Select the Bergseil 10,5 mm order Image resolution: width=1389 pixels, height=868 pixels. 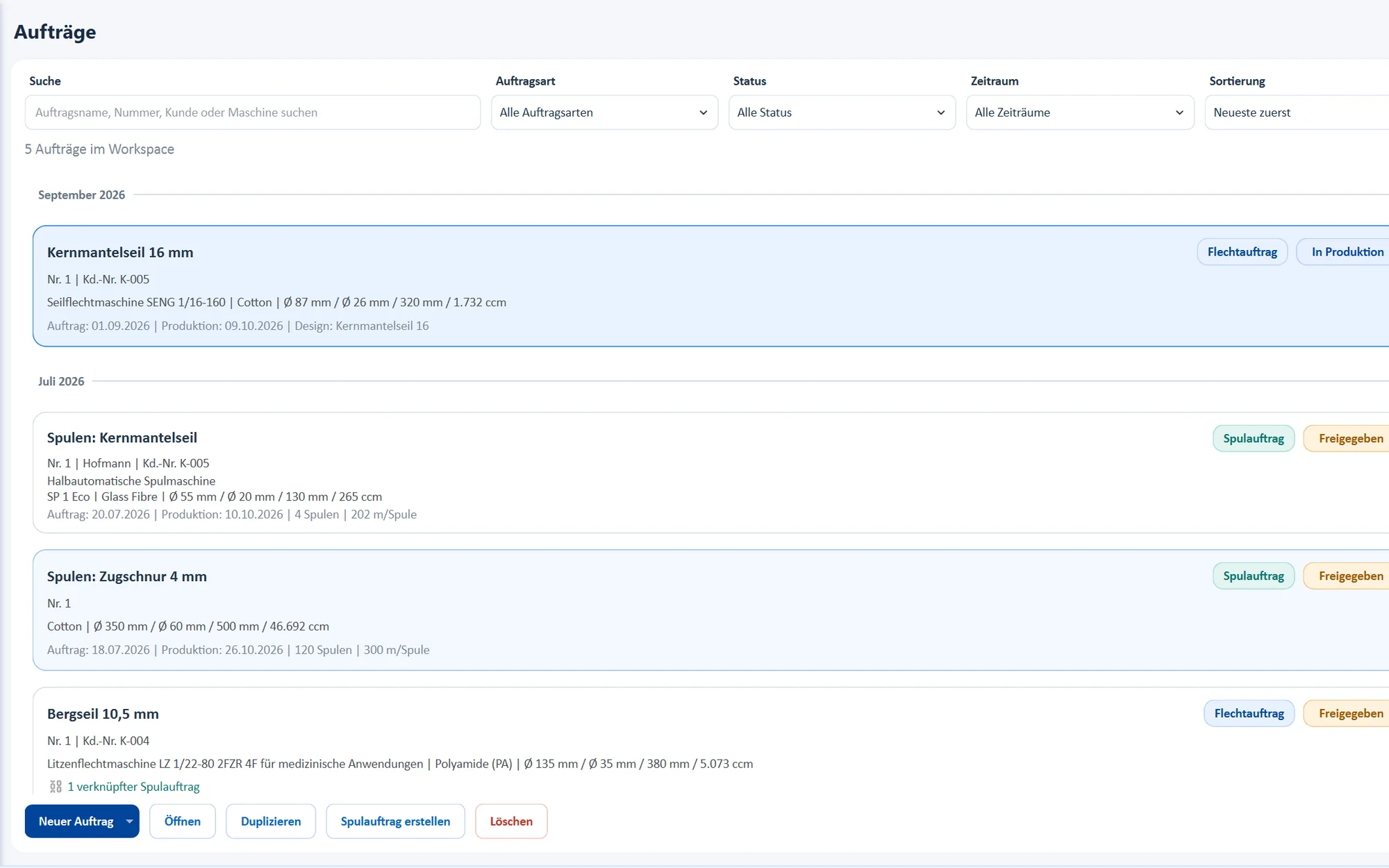[x=710, y=742]
